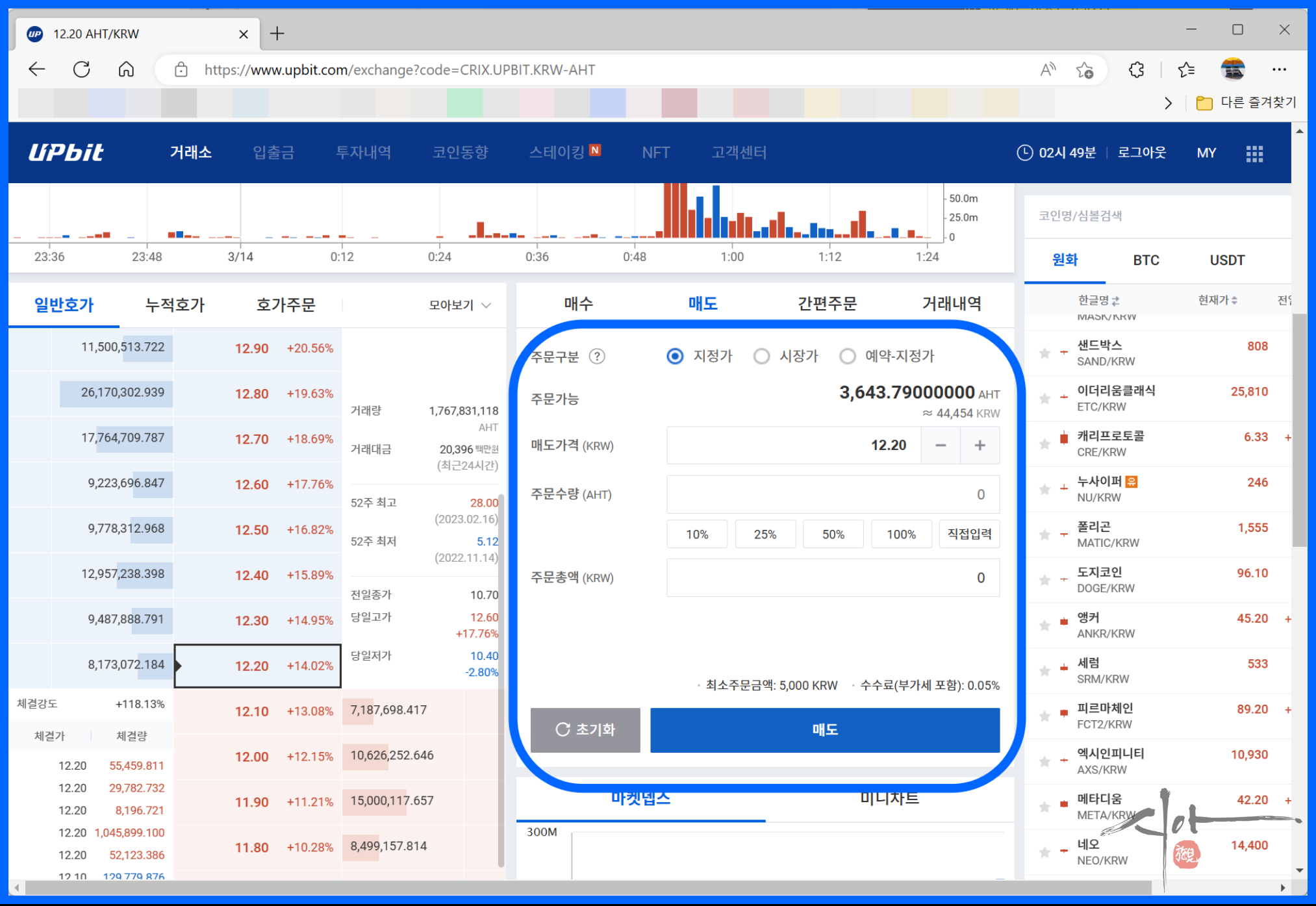Viewport: 1316px width, 906px height.
Task: Click the home button in browser toolbar
Action: [x=126, y=69]
